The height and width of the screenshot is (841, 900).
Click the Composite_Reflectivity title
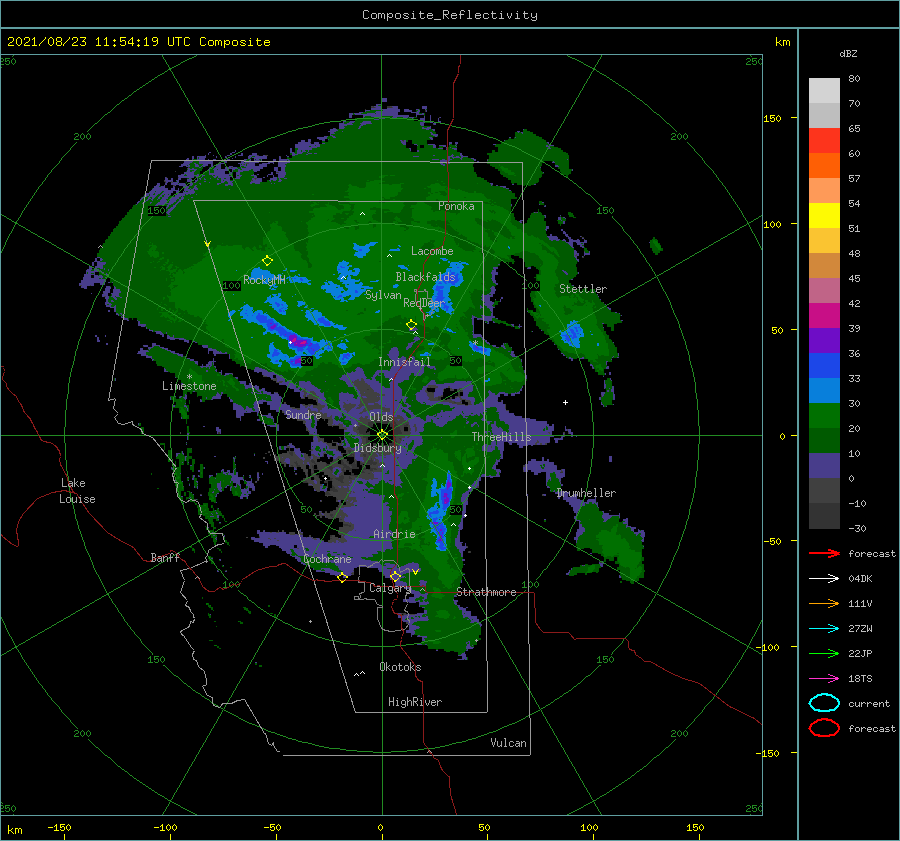450,15
